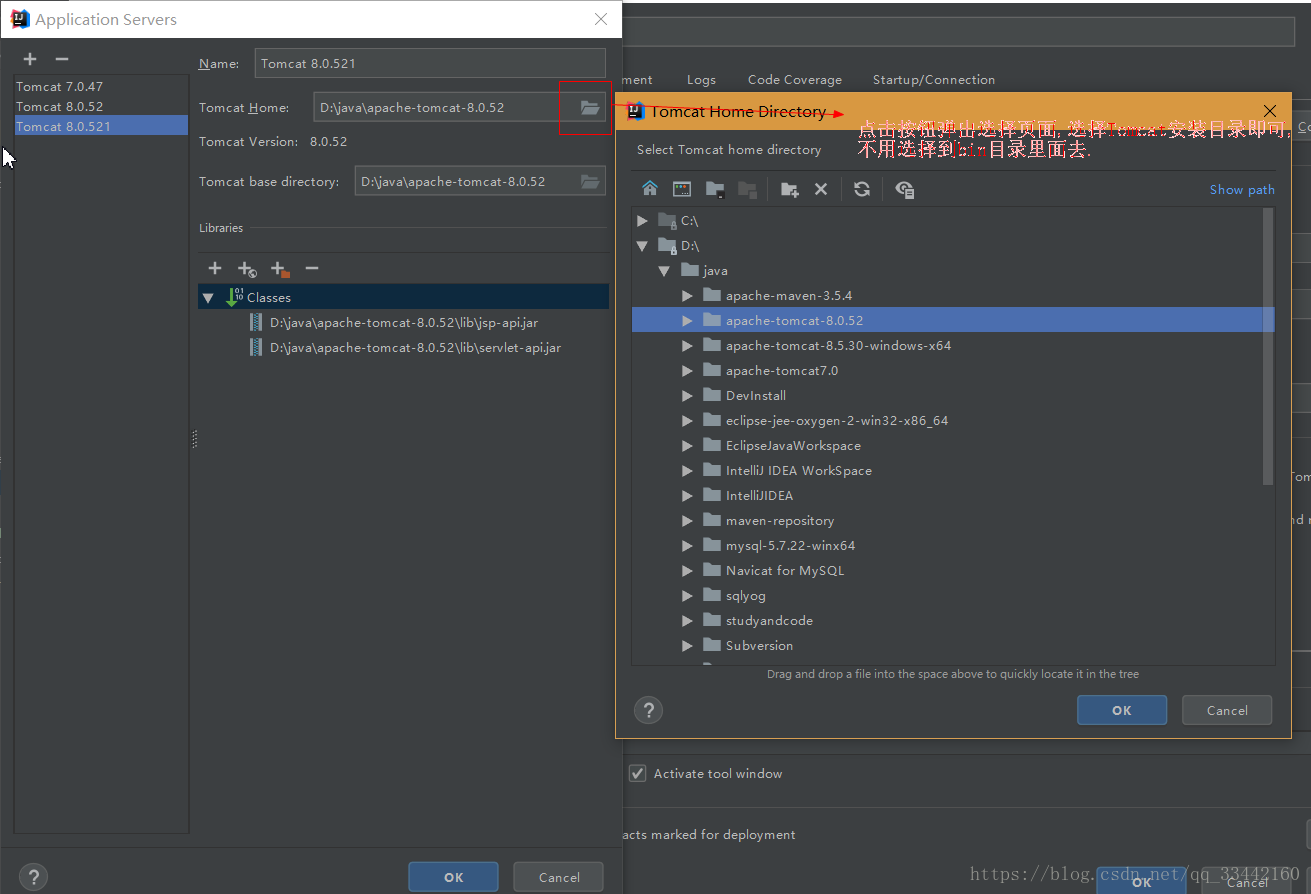Click Cancel in Tomcat Home Directory dialog
The height and width of the screenshot is (894, 1311).
[1227, 710]
